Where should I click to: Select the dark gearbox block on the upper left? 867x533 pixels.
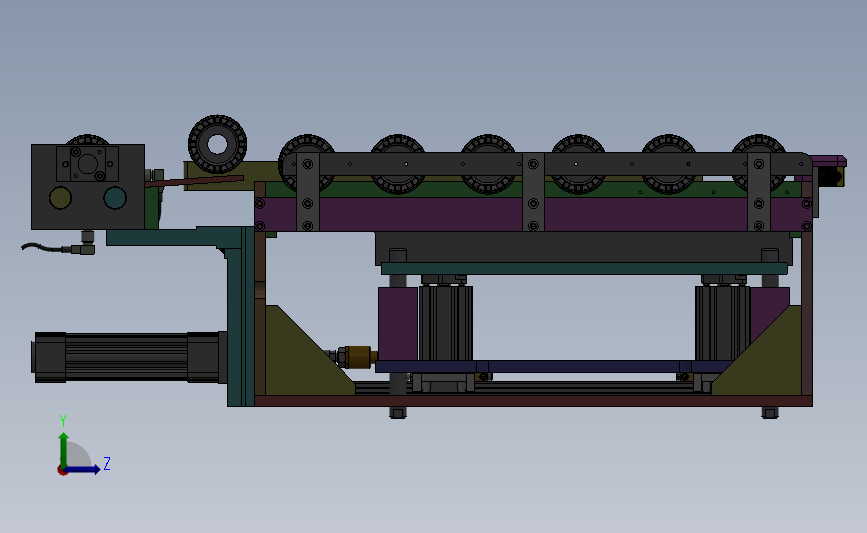[88, 187]
